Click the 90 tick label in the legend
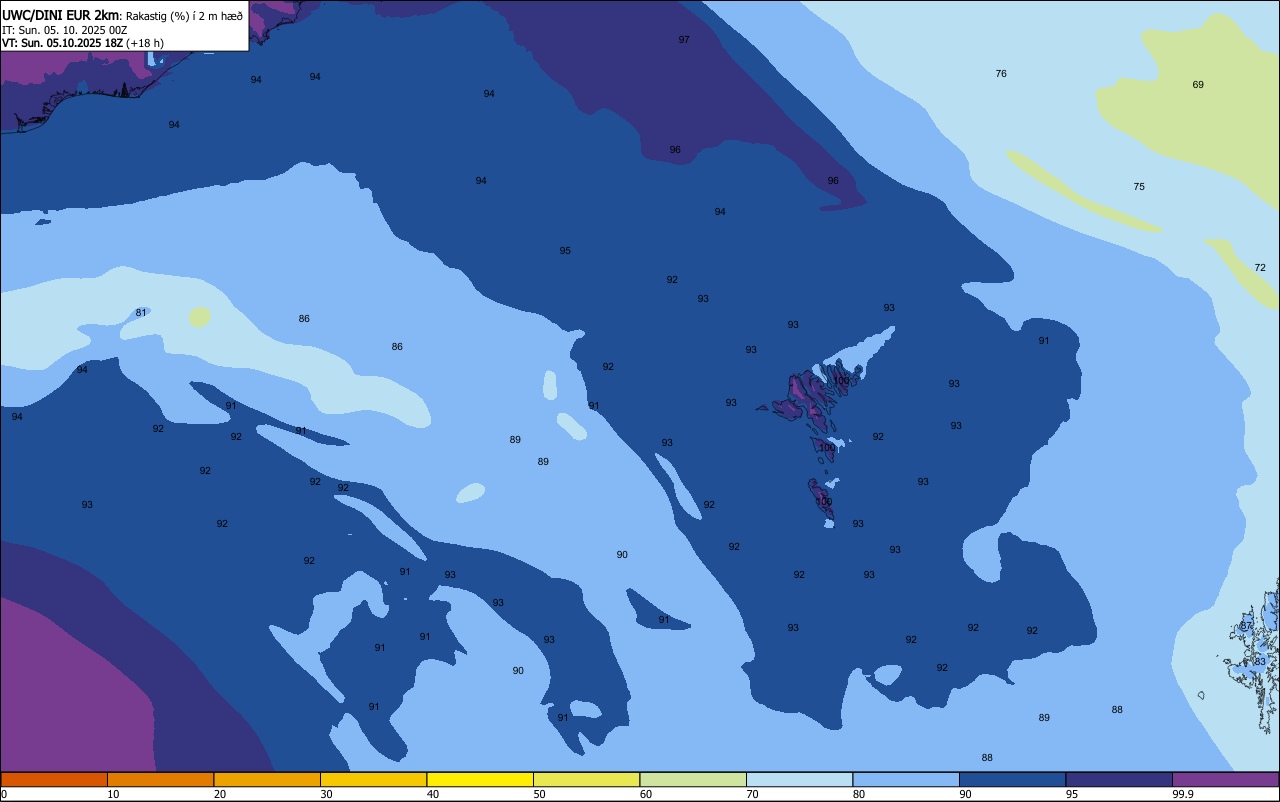The height and width of the screenshot is (802, 1280). [x=965, y=794]
